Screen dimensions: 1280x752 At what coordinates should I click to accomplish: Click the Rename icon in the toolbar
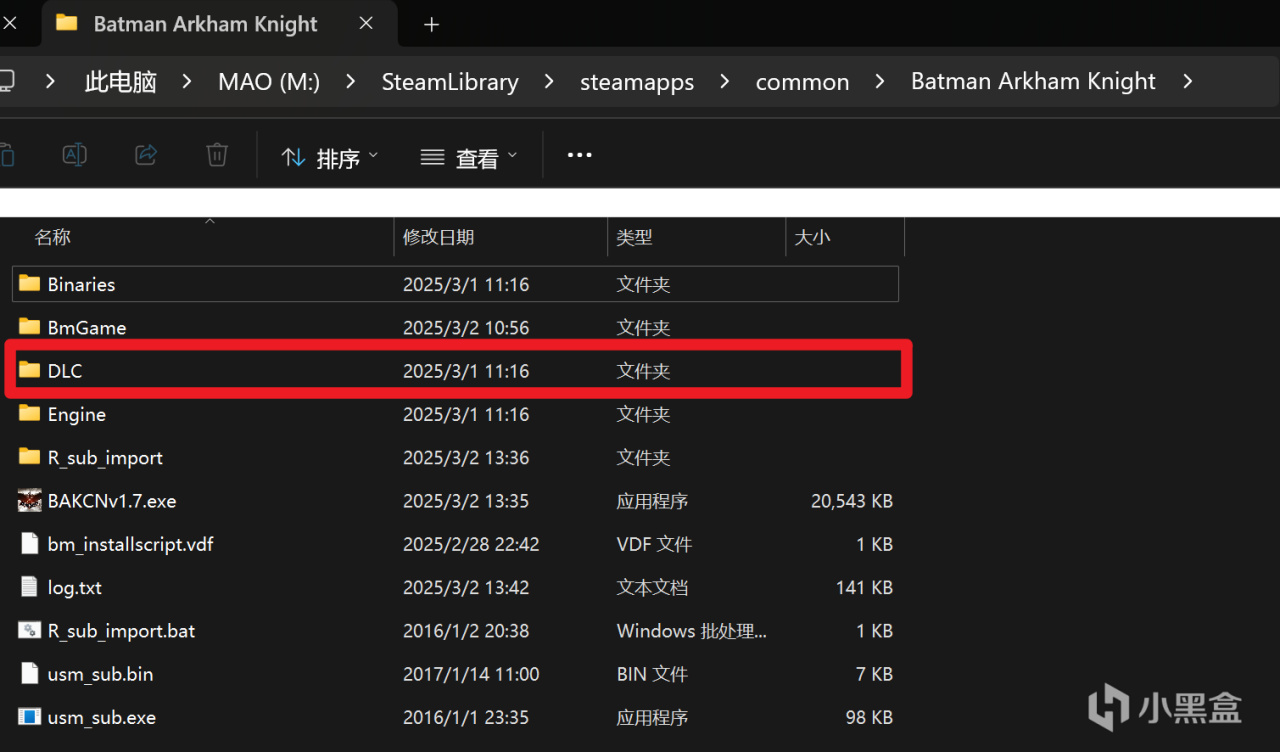coord(75,155)
